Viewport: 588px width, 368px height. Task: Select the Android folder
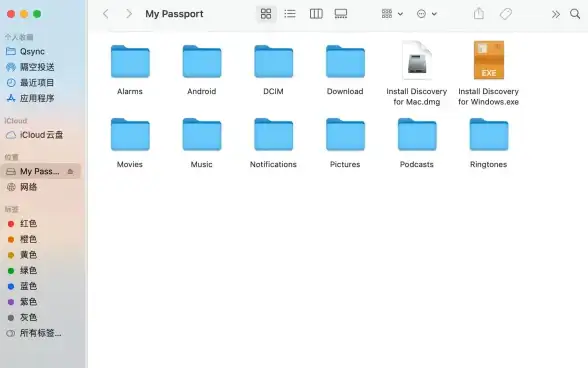(202, 62)
